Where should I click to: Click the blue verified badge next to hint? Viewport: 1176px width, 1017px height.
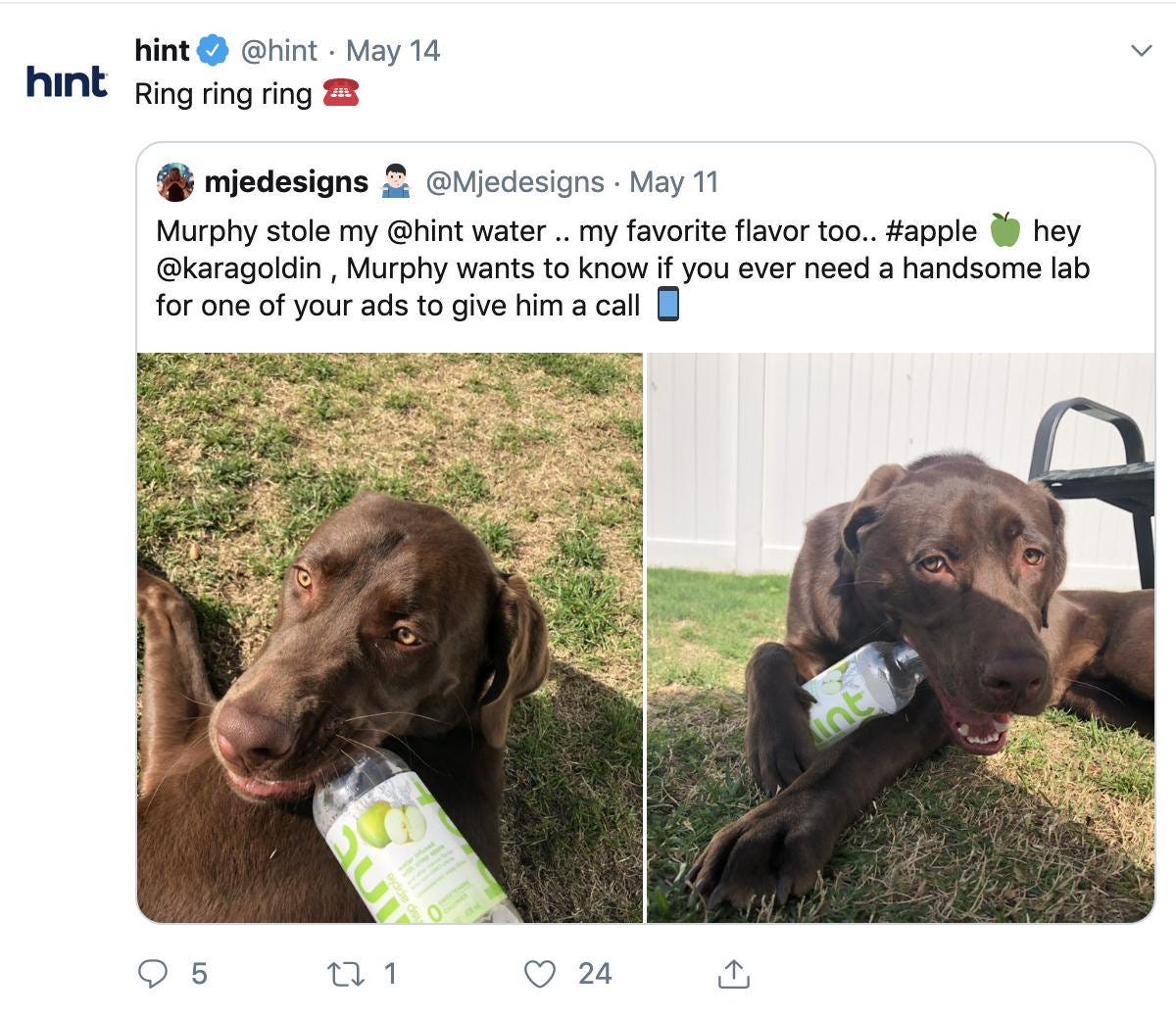pos(213,50)
